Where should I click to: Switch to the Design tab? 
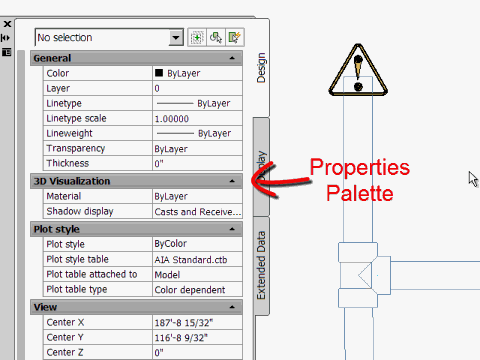(261, 68)
